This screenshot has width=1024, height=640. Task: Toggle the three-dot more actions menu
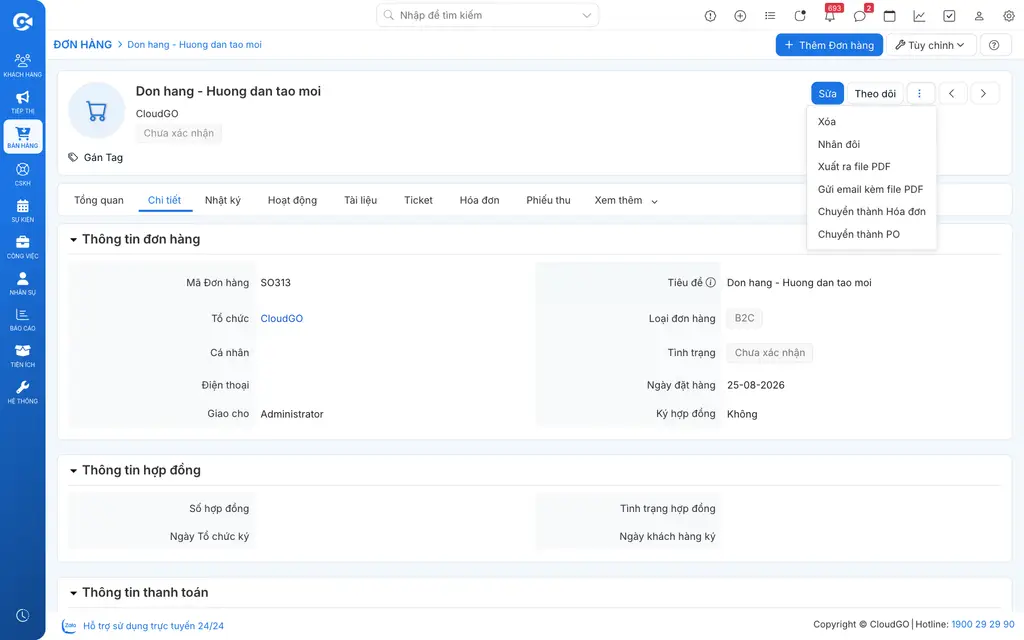(920, 93)
